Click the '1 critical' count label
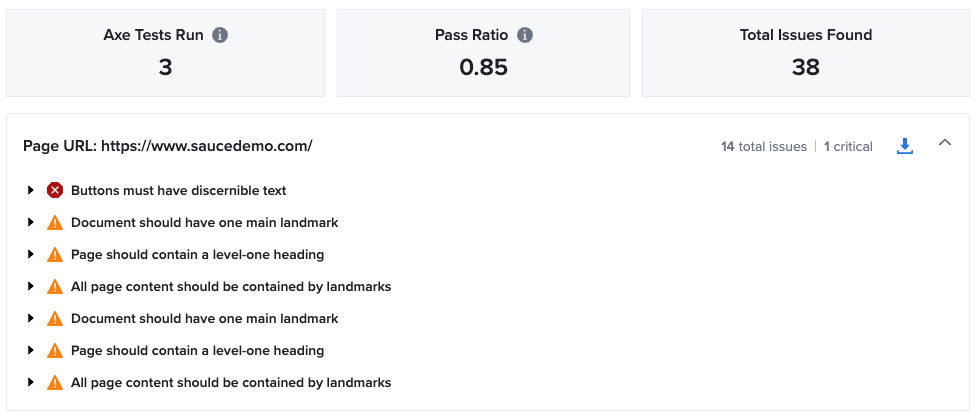 848,146
